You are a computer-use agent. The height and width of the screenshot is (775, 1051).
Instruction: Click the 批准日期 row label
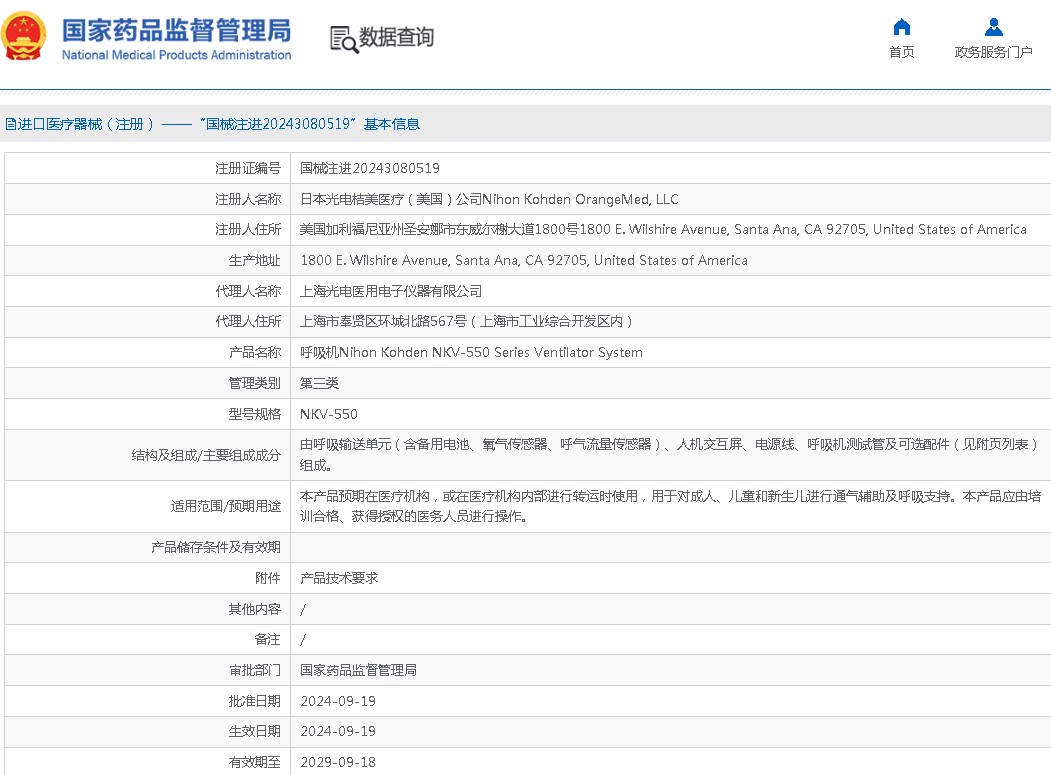(x=254, y=701)
